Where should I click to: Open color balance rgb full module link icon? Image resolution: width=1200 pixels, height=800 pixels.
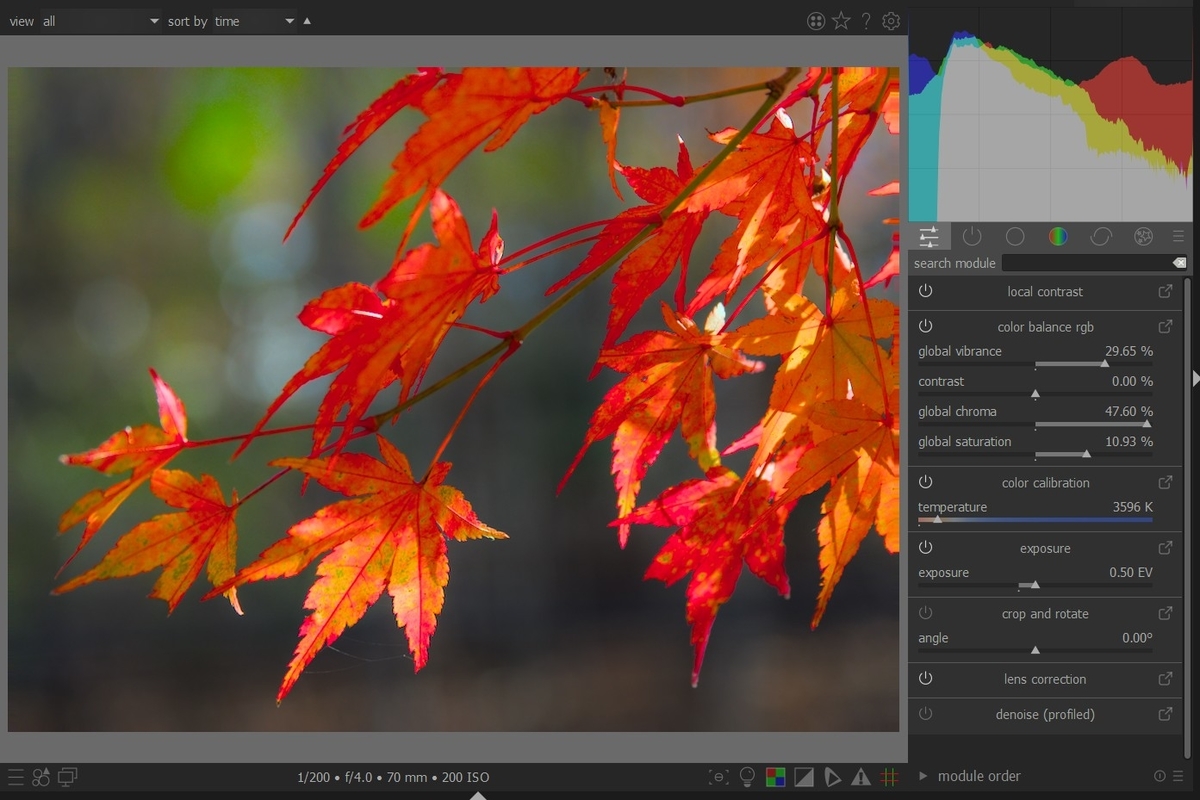pyautogui.click(x=1165, y=326)
